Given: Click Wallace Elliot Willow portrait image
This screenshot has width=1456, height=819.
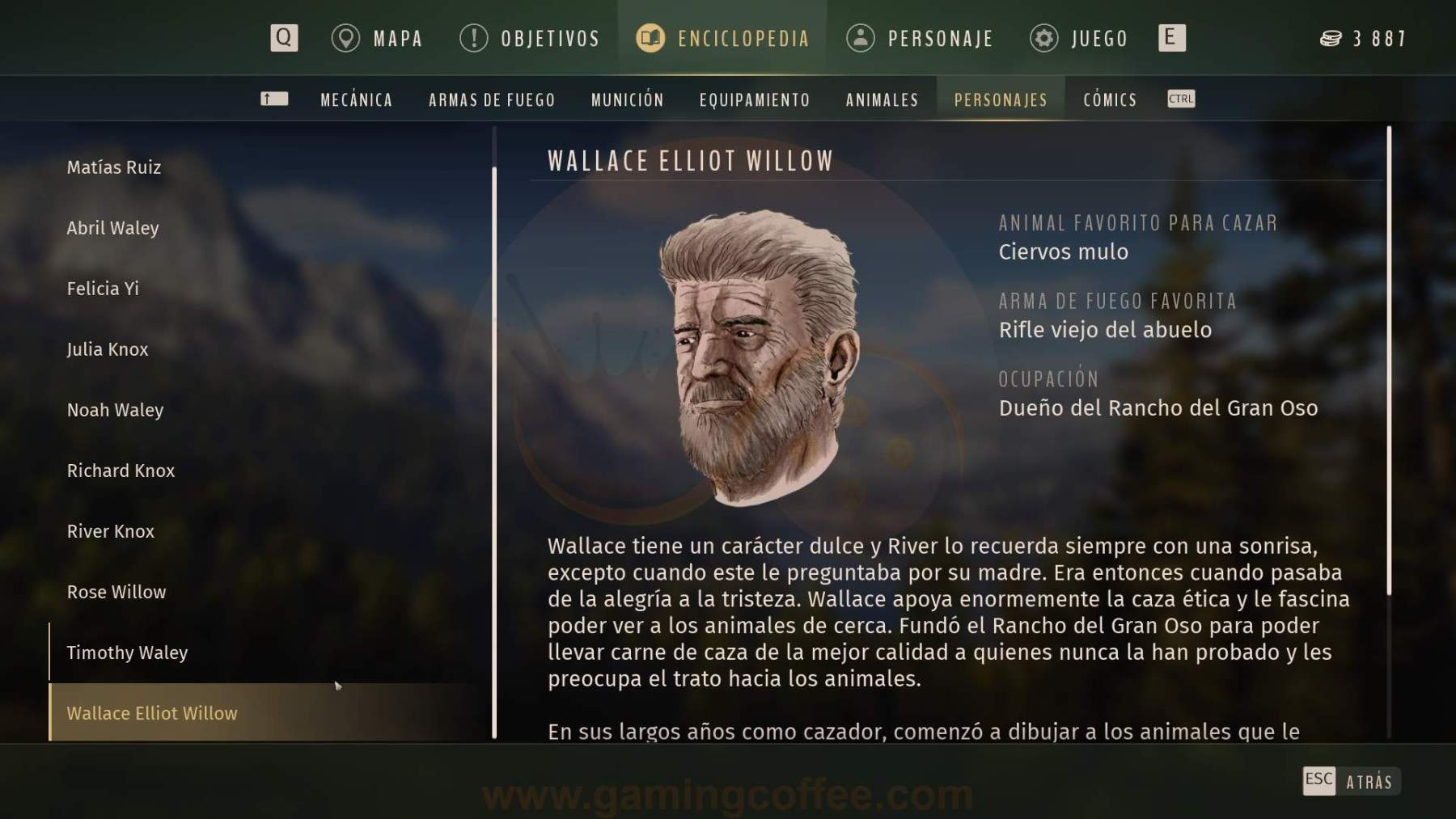Looking at the screenshot, I should [759, 357].
